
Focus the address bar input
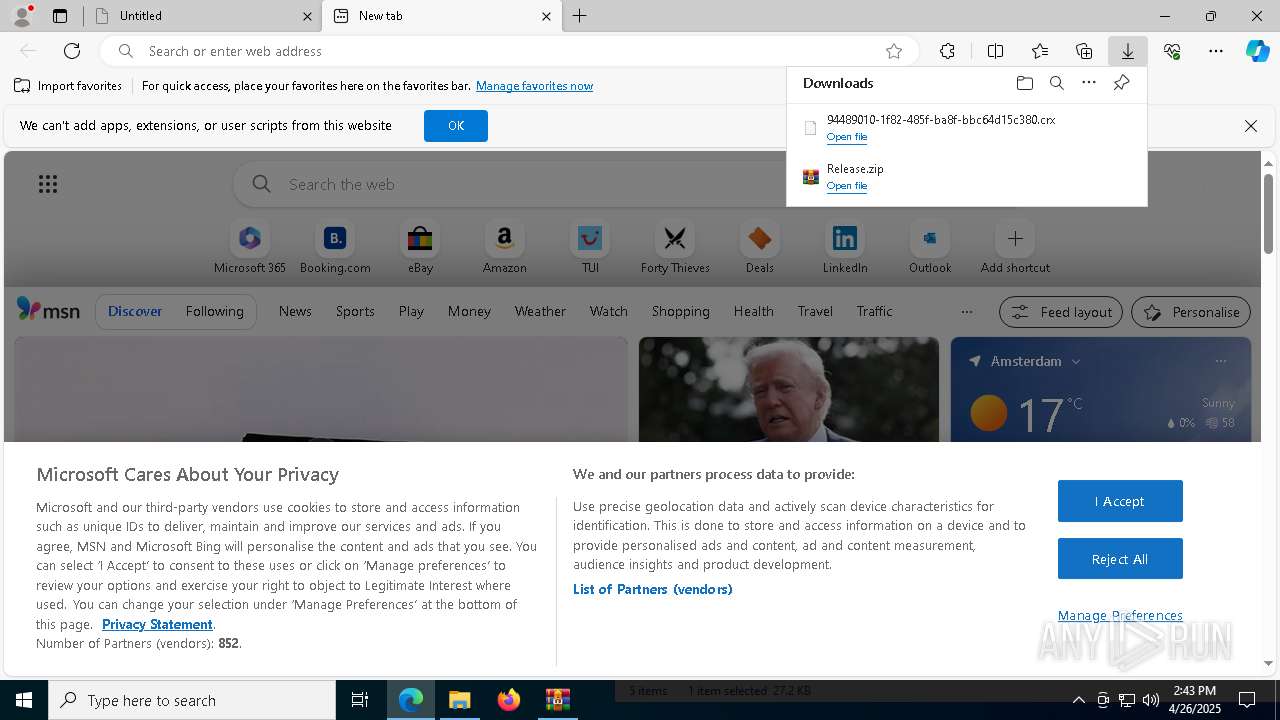pos(510,51)
